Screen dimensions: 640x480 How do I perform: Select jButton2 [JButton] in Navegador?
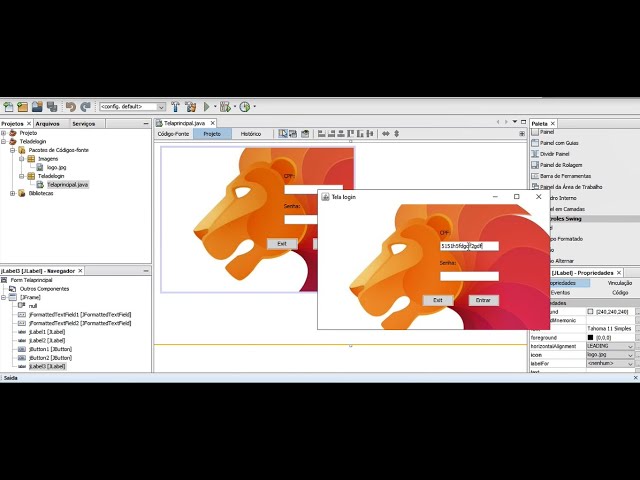coord(50,358)
